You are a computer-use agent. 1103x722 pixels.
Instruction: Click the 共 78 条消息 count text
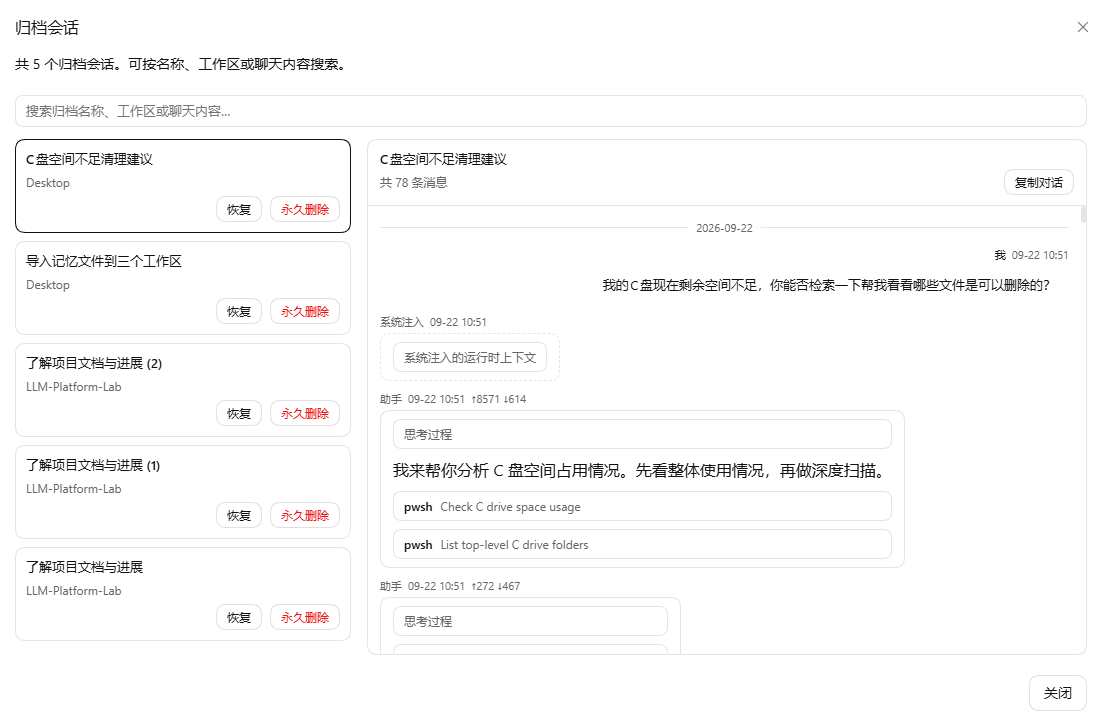414,183
